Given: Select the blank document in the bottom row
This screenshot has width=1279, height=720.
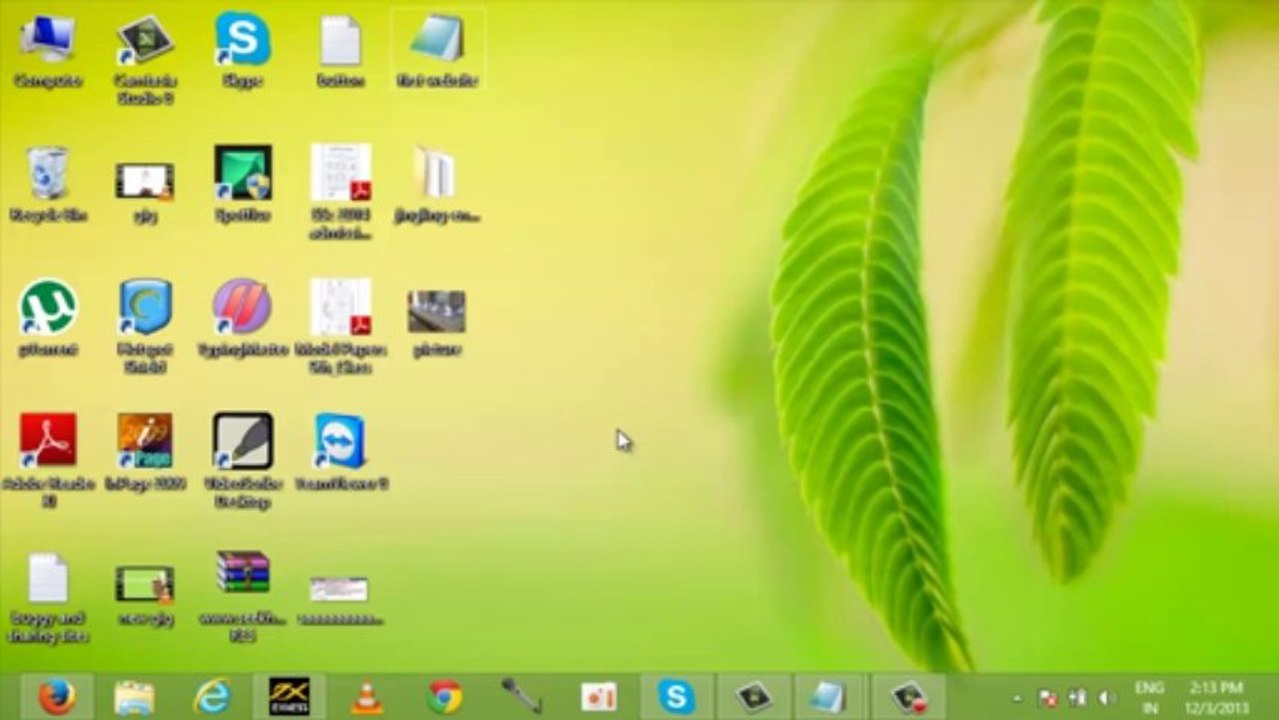Looking at the screenshot, I should [x=47, y=598].
